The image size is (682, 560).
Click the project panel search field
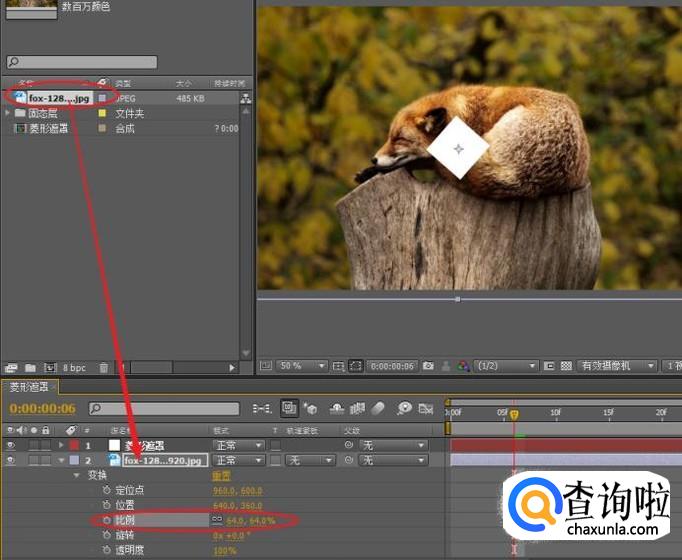pos(82,62)
